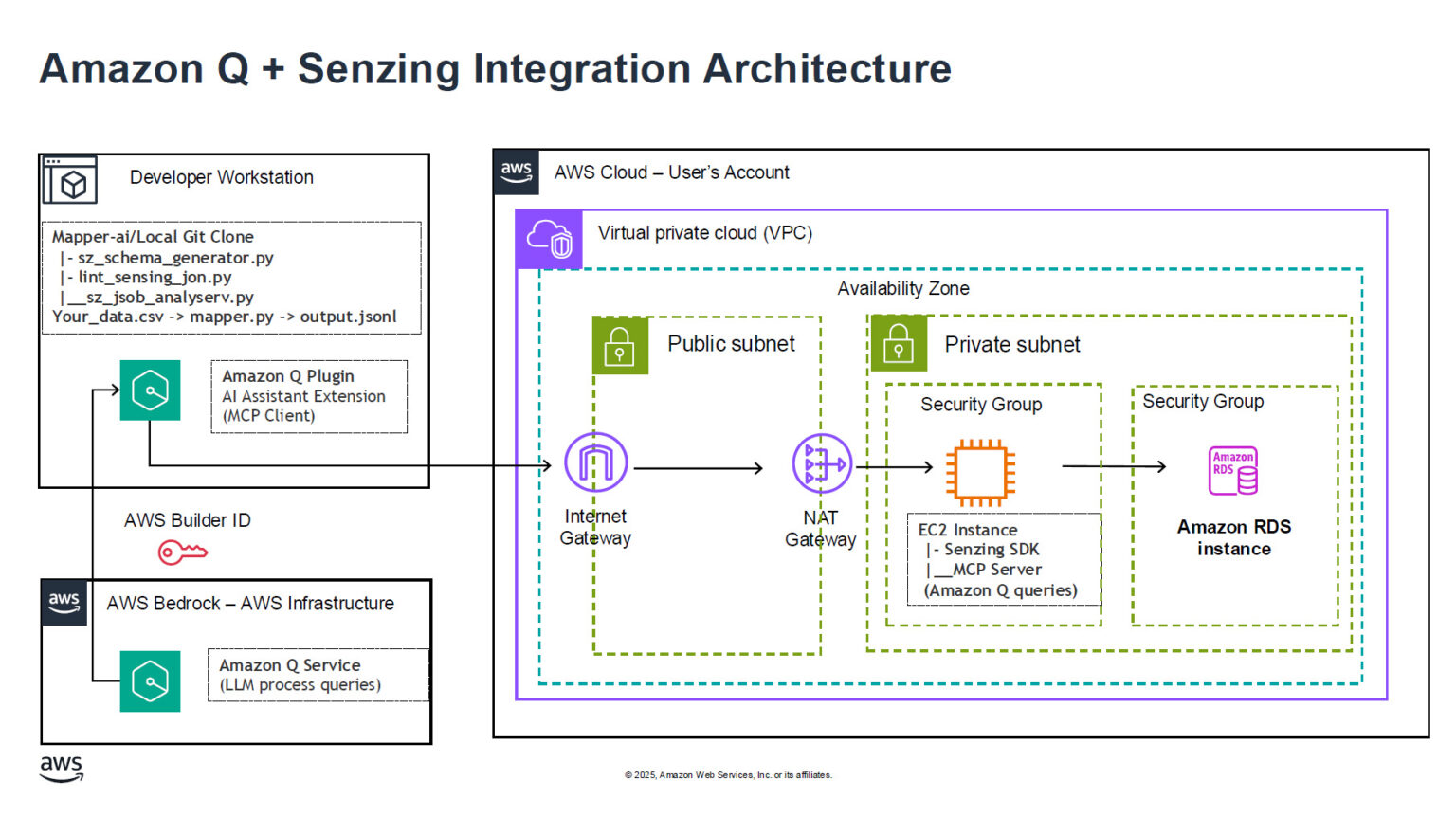Click the NAT Gateway icon
1456x816 pixels.
821,463
